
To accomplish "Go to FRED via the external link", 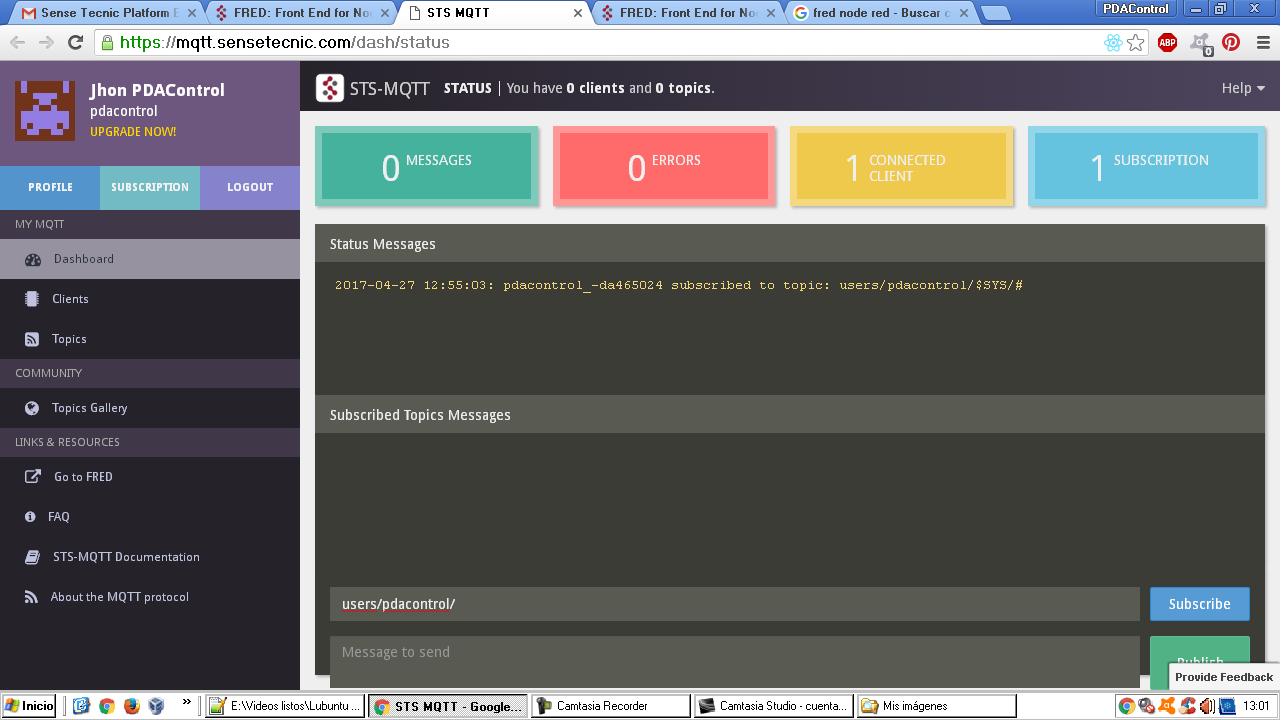I will coord(150,477).
